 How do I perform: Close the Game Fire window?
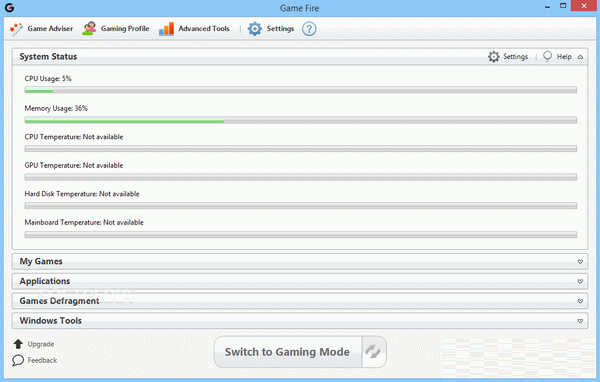coord(584,6)
